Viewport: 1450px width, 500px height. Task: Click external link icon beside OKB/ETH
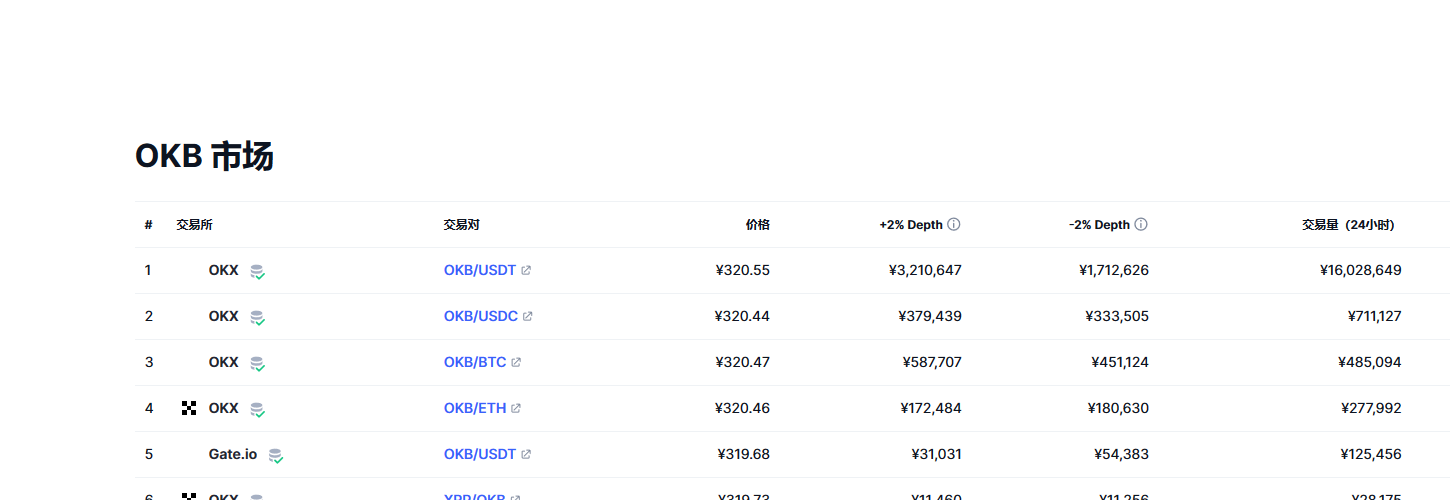pos(516,408)
